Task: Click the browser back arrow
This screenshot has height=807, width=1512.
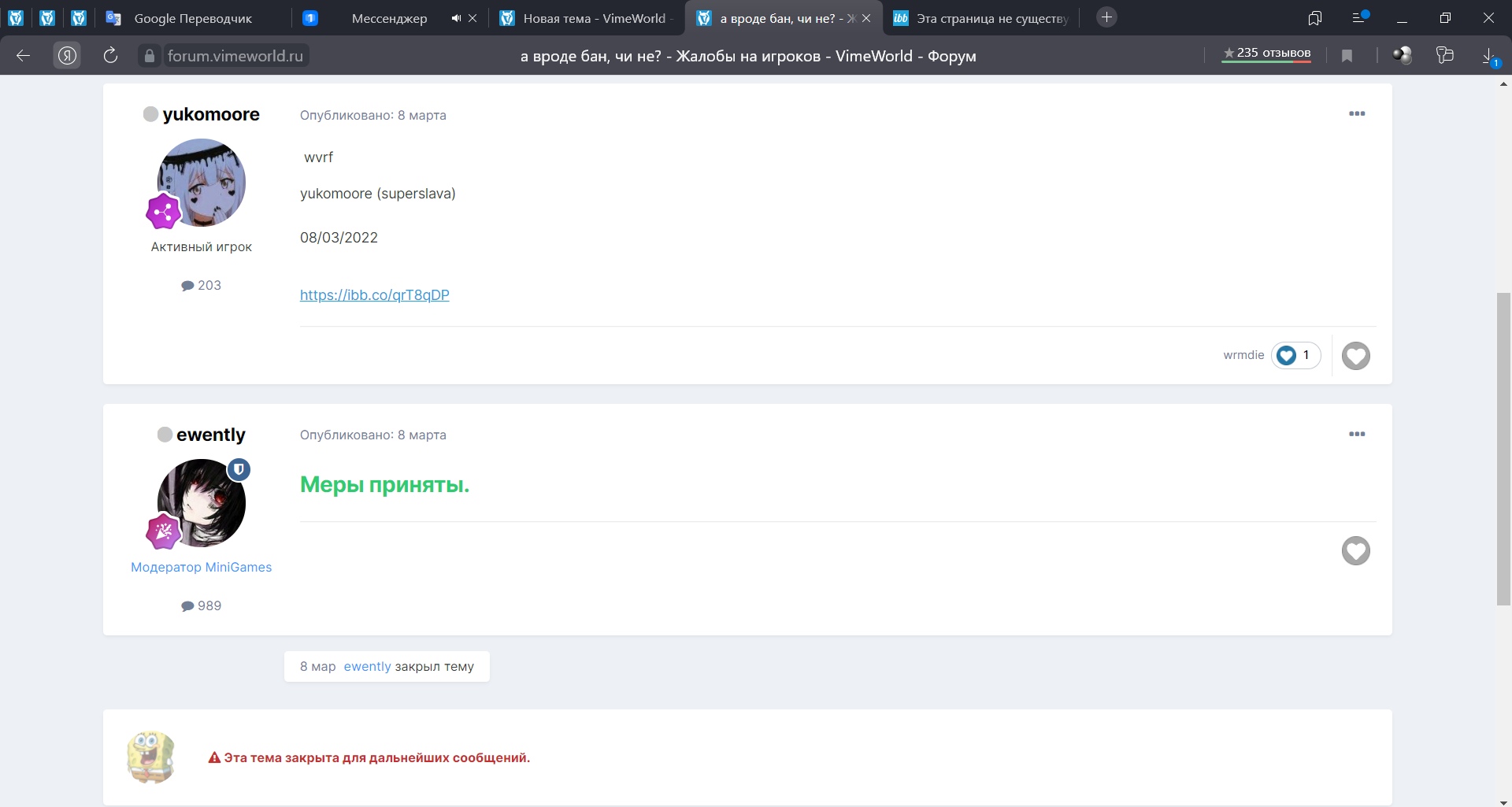Action: 24,55
